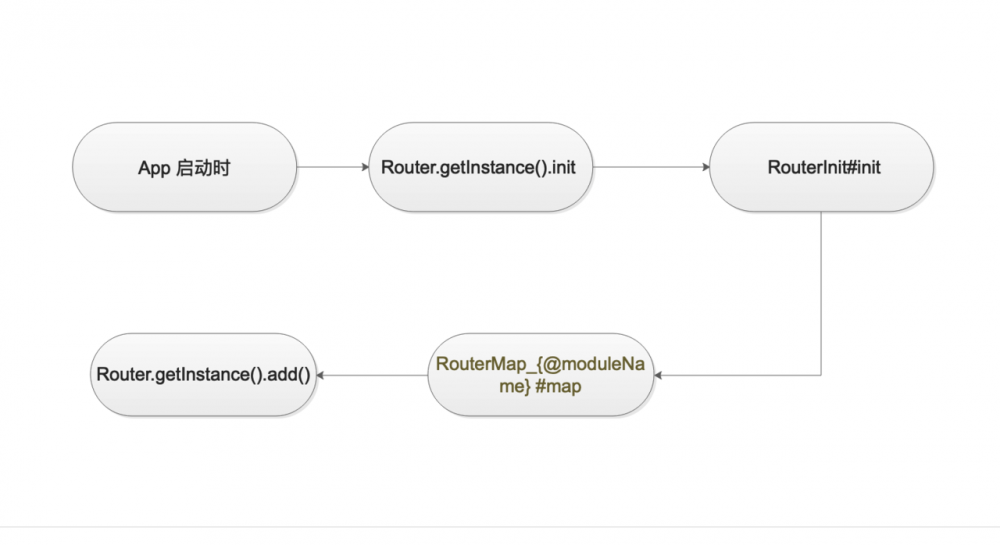
Task: Click arrowhead entering the Router.getInstance().add() node
Action: (x=322, y=375)
